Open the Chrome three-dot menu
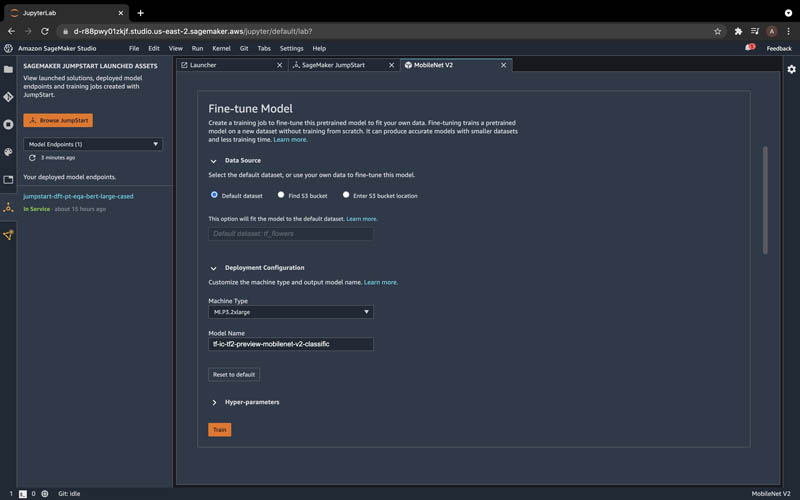The height and width of the screenshot is (500, 800). coord(788,31)
